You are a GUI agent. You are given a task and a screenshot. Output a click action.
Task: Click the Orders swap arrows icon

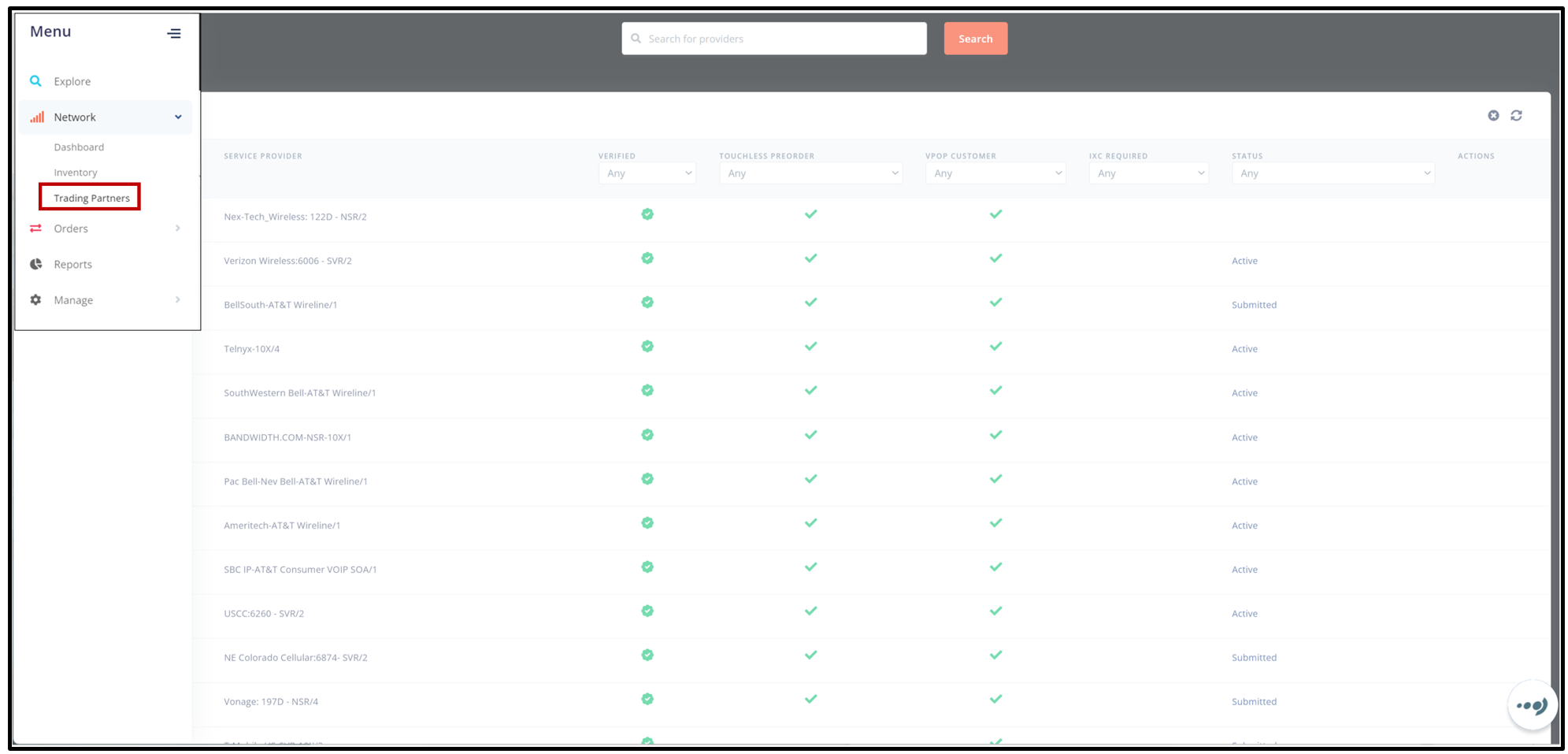[35, 228]
